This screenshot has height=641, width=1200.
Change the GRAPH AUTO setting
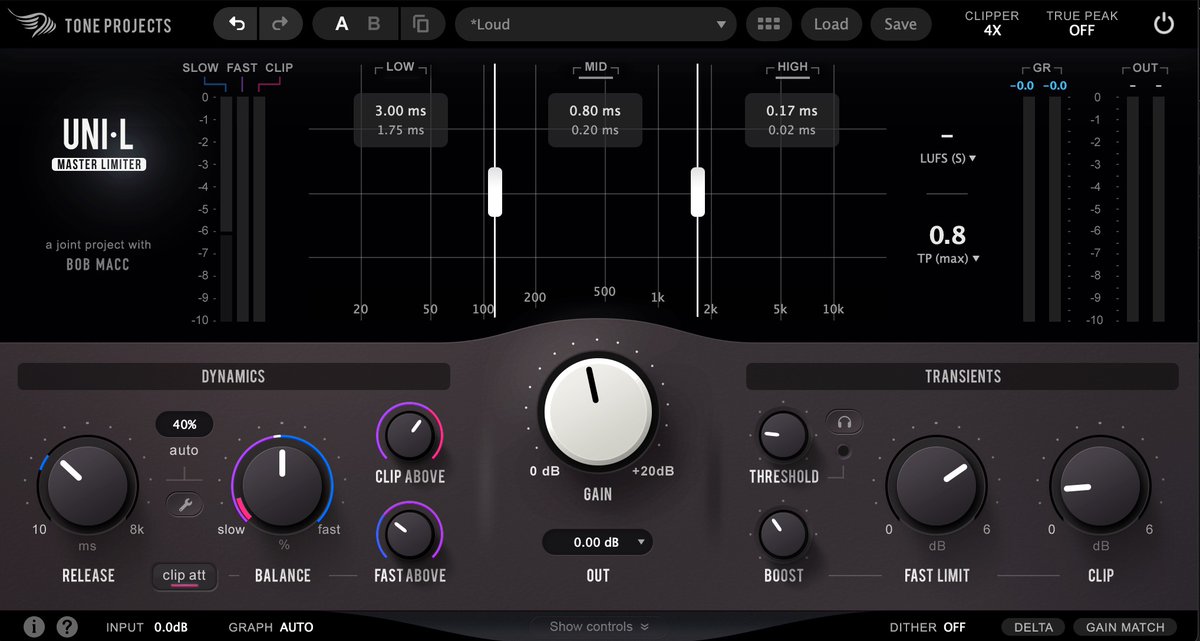coord(271,627)
